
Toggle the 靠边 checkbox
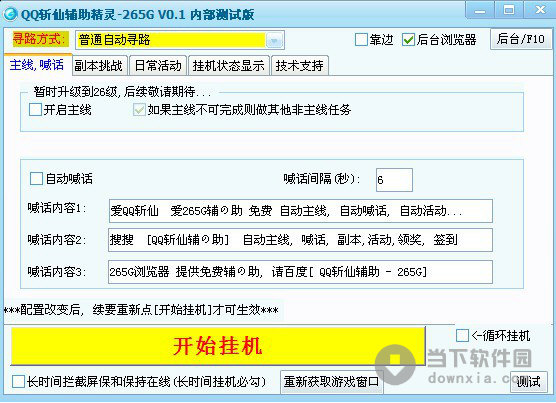361,40
